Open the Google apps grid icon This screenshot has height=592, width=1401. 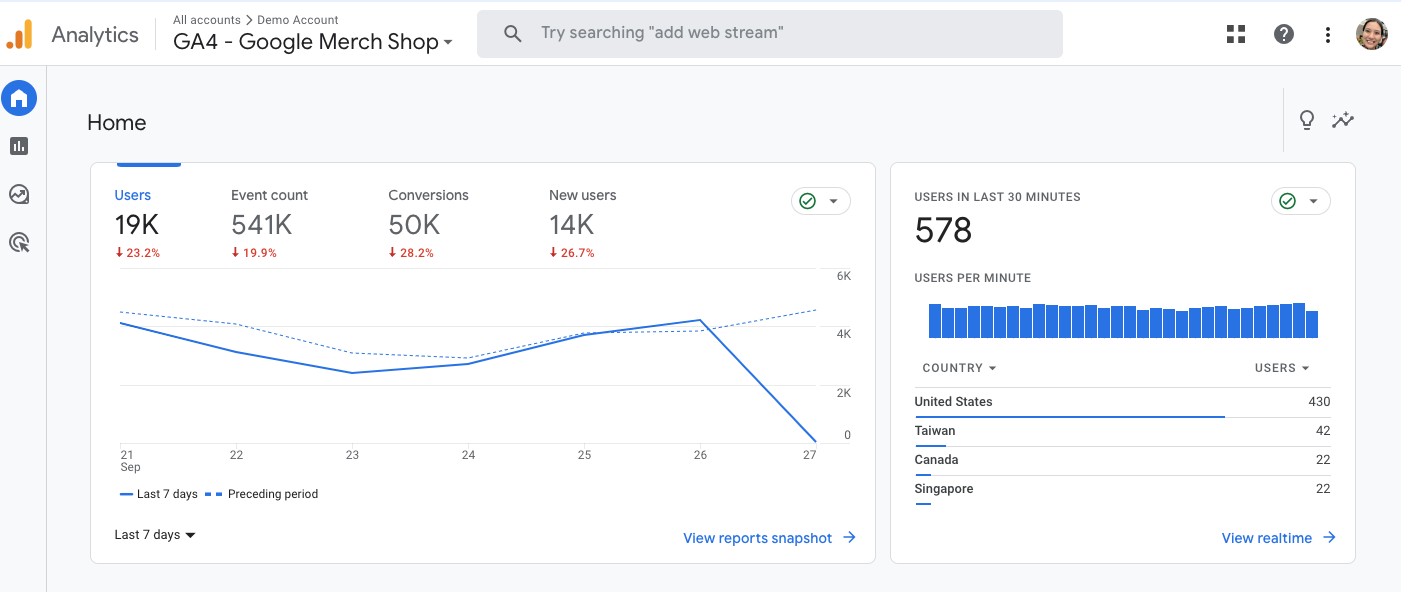coord(1236,35)
